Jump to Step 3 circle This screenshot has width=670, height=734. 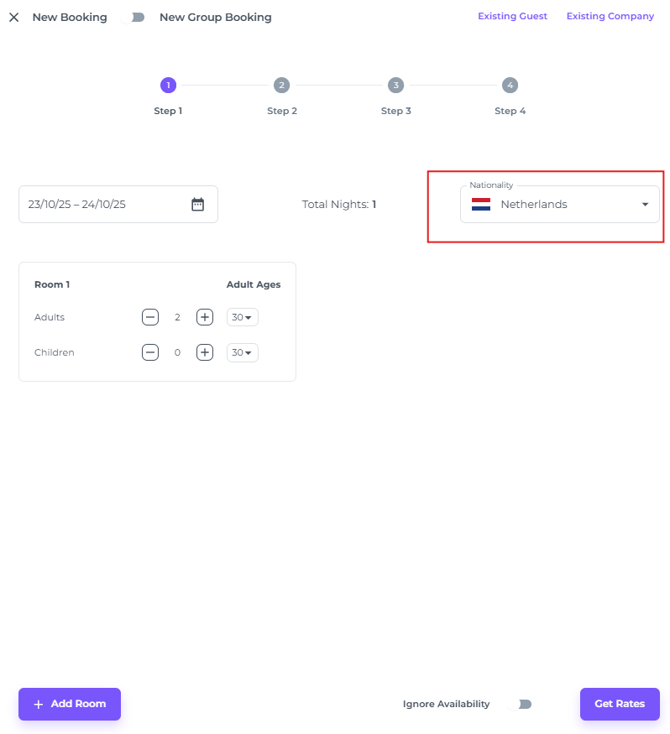tap(396, 85)
